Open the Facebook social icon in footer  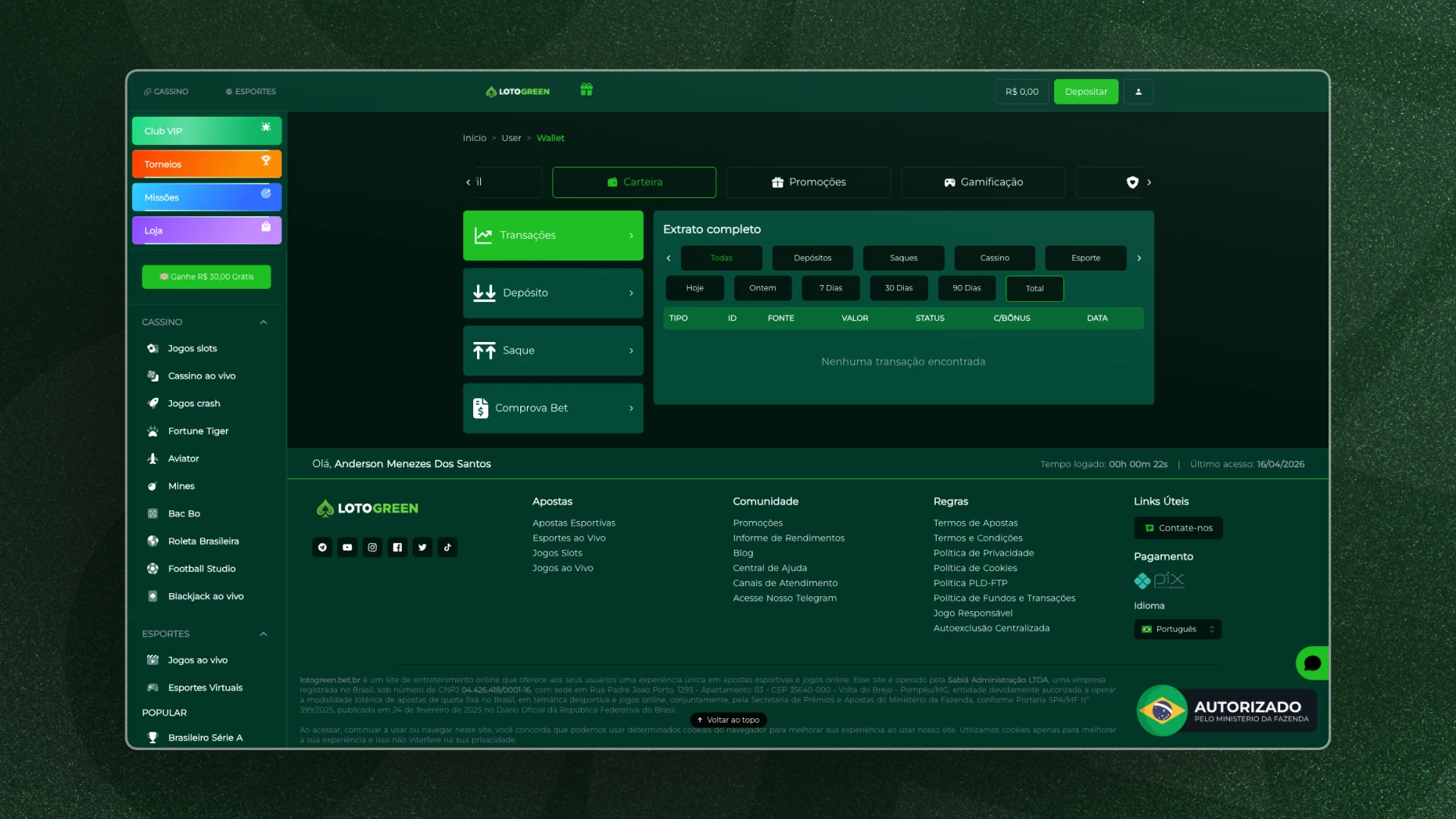[397, 548]
